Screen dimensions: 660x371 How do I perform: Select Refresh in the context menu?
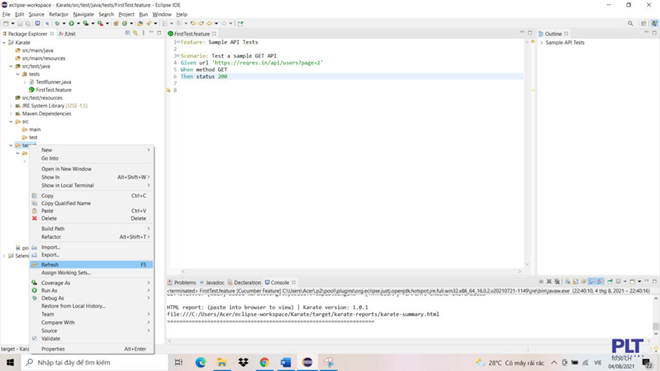coord(91,264)
